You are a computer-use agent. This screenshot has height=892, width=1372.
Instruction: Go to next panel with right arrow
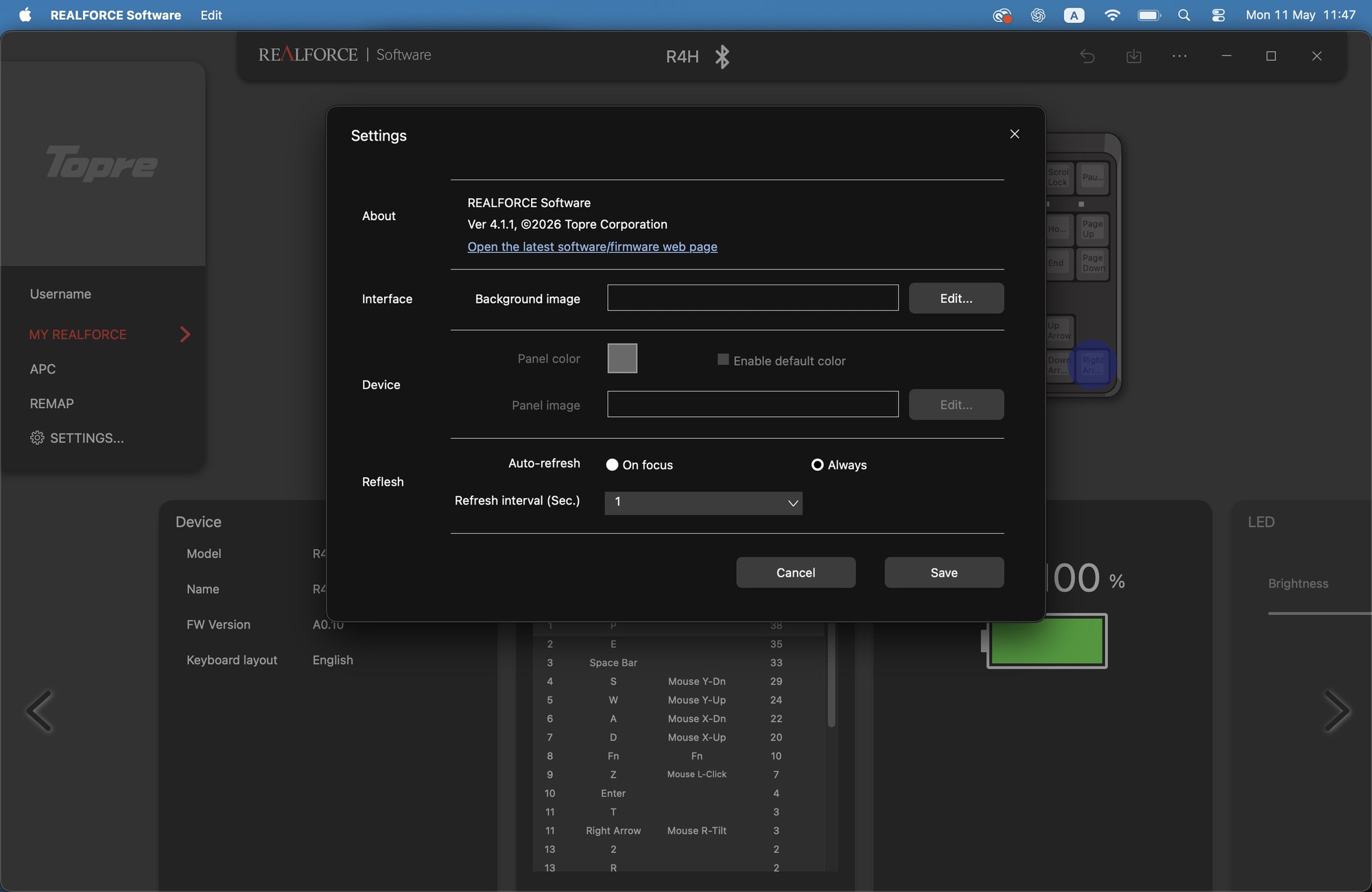point(1336,711)
